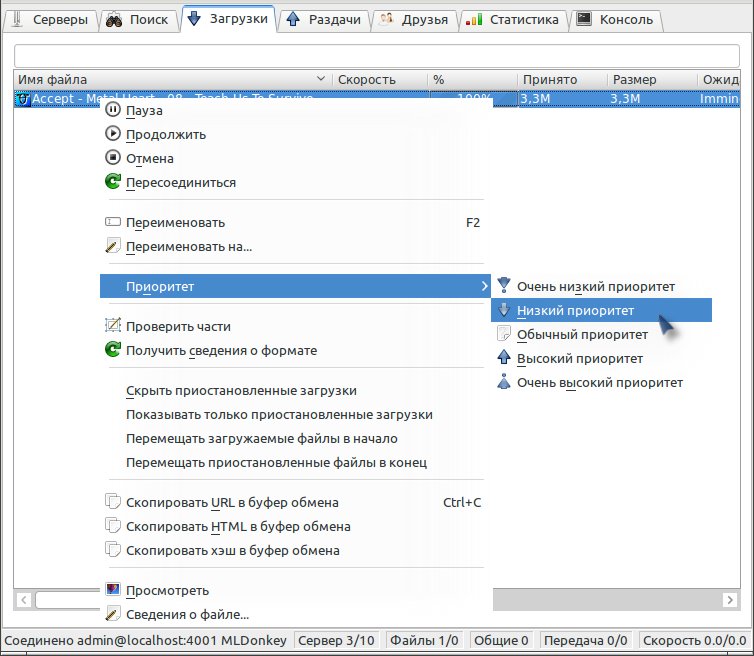Select the Загрузки tab
Viewport: 754px width, 656px height.
point(228,19)
